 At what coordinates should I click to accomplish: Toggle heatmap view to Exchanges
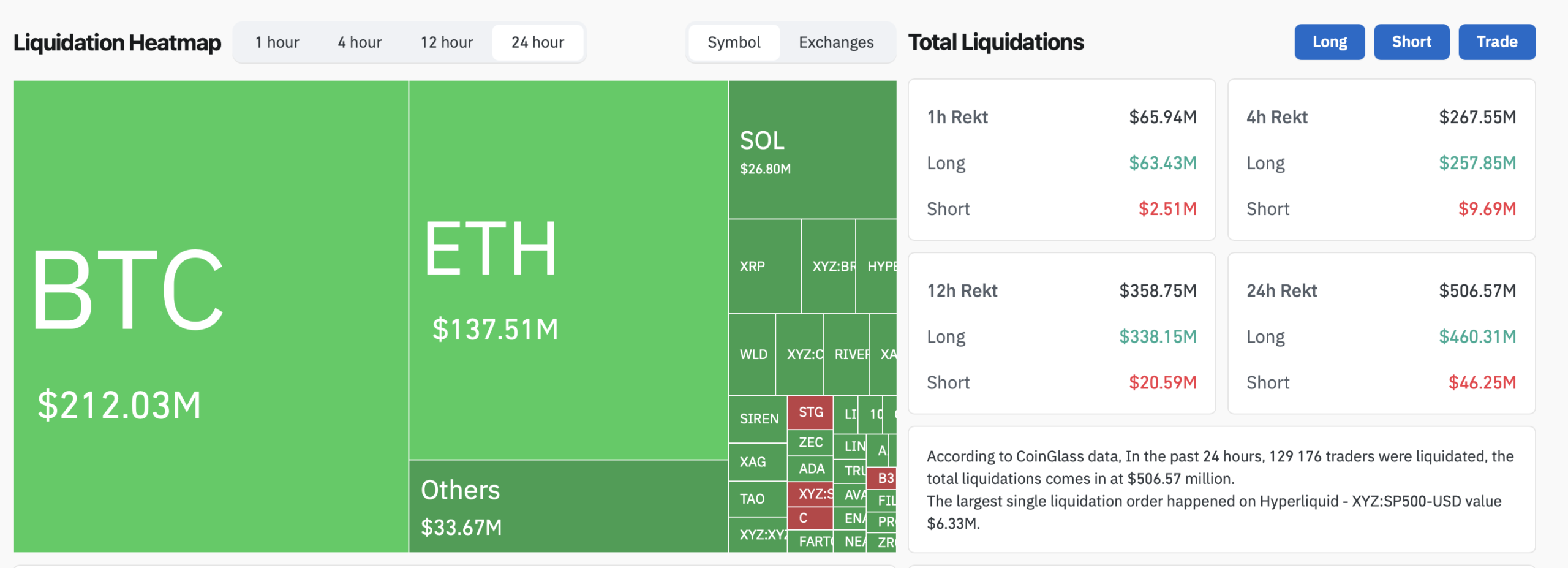click(835, 42)
